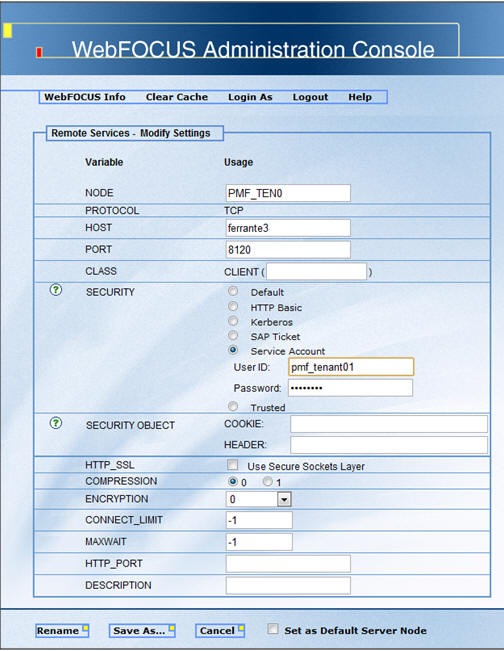Click the HTTP_PORT input field
This screenshot has height=651, width=504.
tap(288, 563)
